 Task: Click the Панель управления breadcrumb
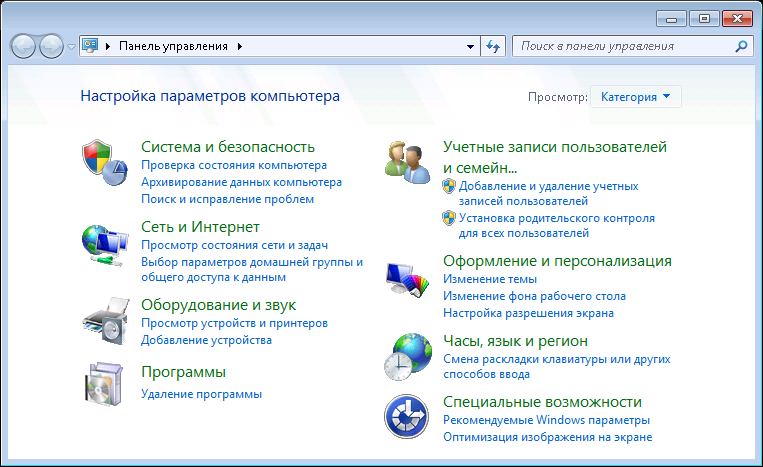[x=173, y=46]
